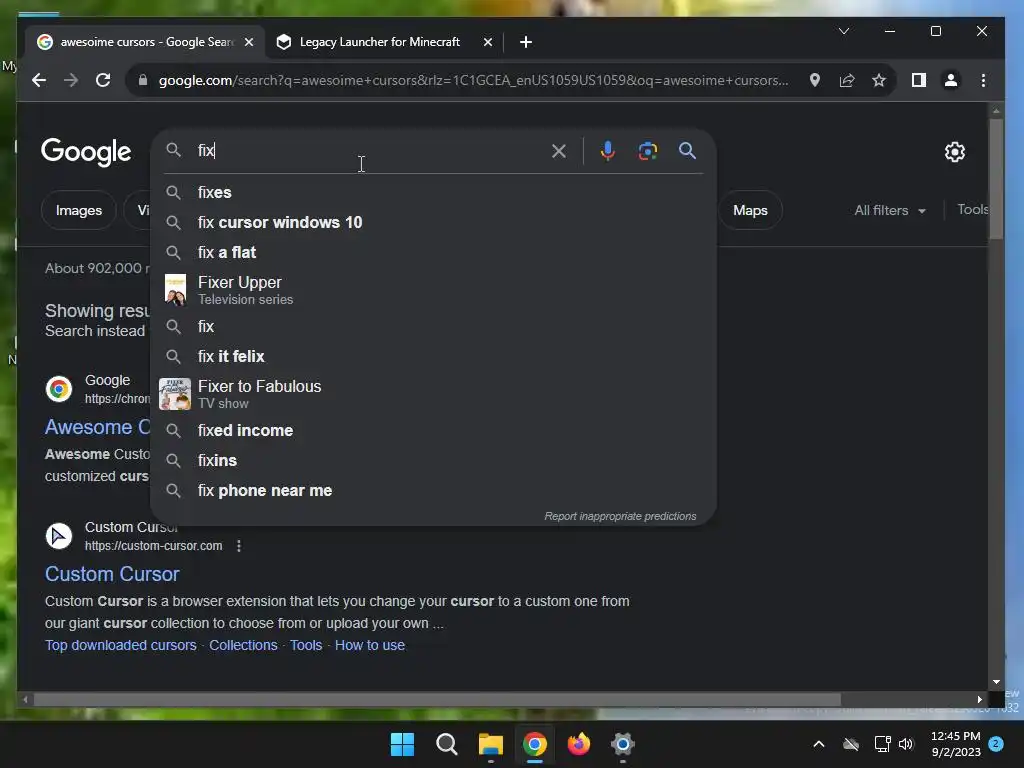Open the Chrome three-dot menu

(x=984, y=80)
